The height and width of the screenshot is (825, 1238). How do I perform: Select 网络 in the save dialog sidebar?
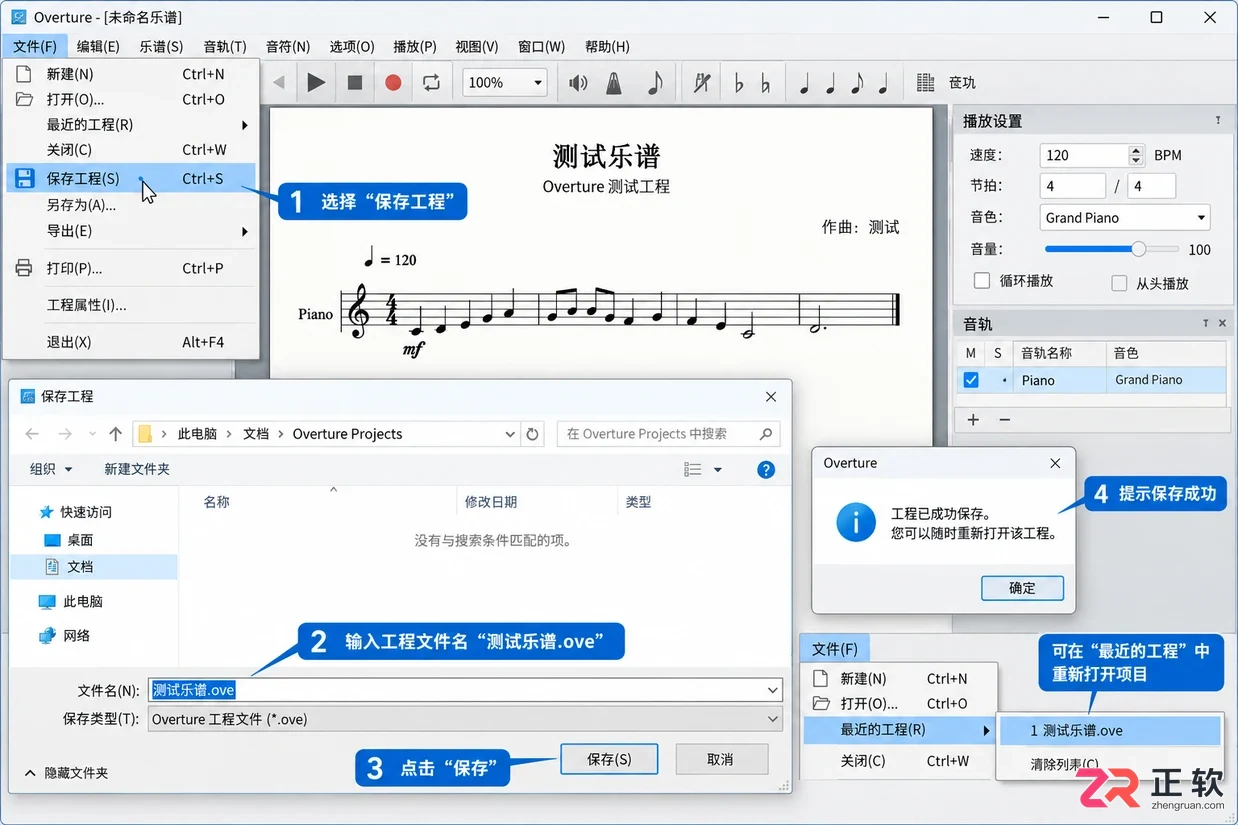(x=65, y=635)
